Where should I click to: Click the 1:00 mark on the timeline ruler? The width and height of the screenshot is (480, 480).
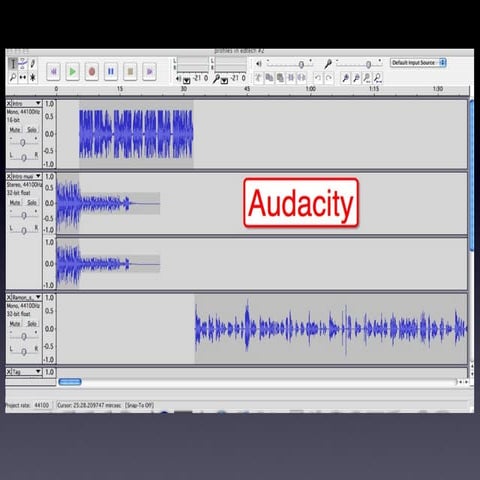tap(311, 89)
